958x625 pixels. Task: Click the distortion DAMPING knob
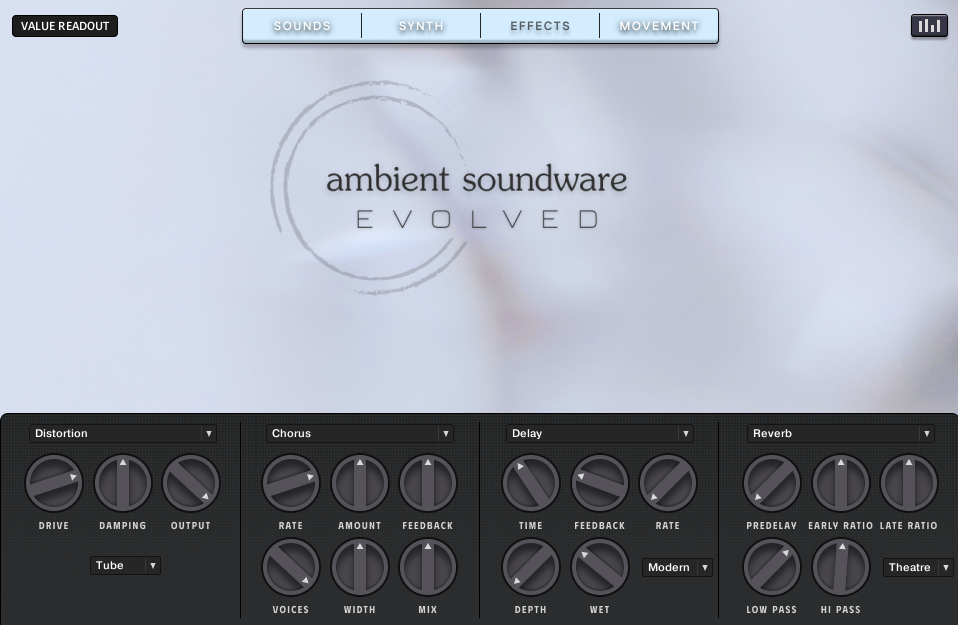pos(123,484)
